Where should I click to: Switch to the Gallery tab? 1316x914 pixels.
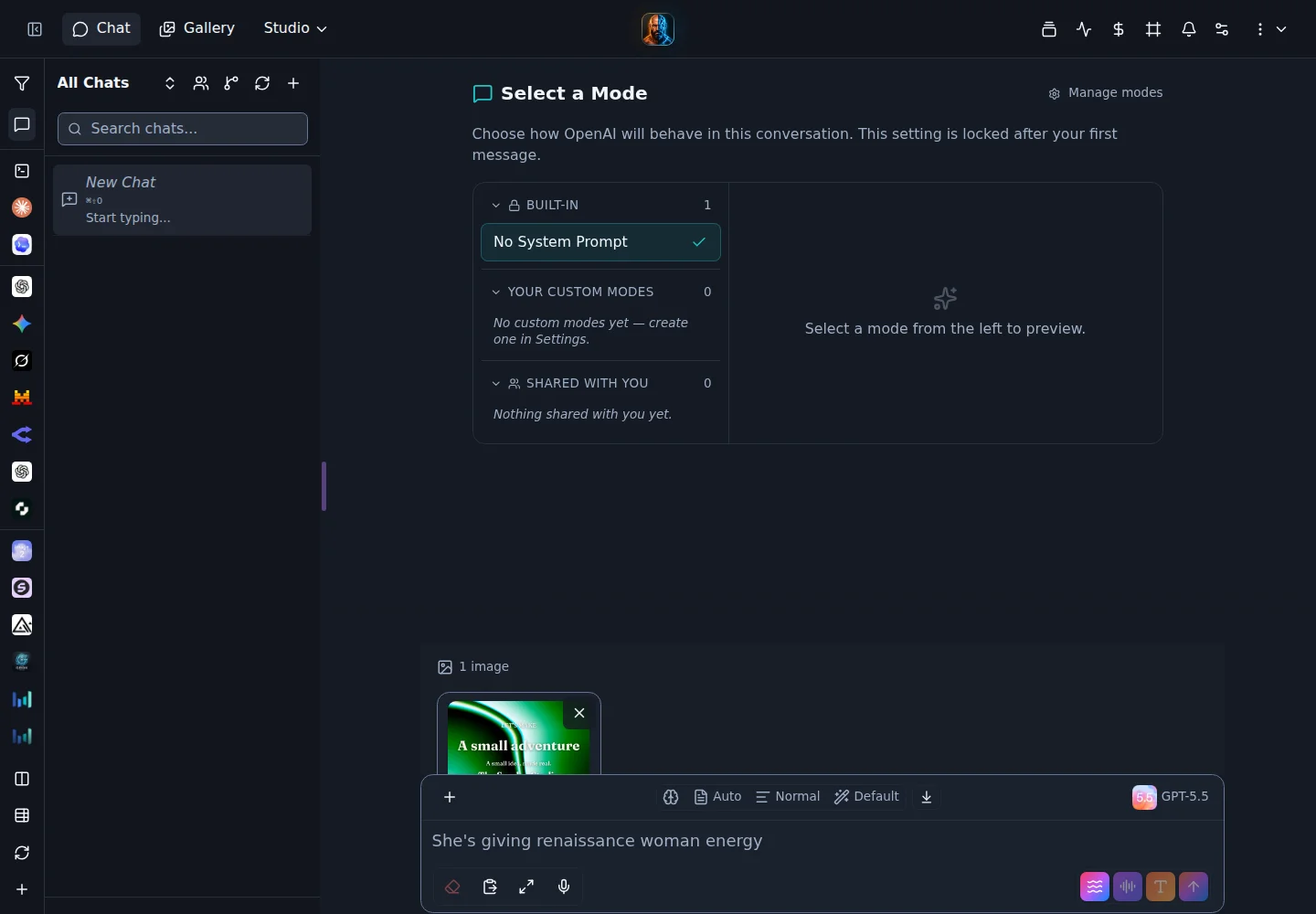click(x=197, y=28)
